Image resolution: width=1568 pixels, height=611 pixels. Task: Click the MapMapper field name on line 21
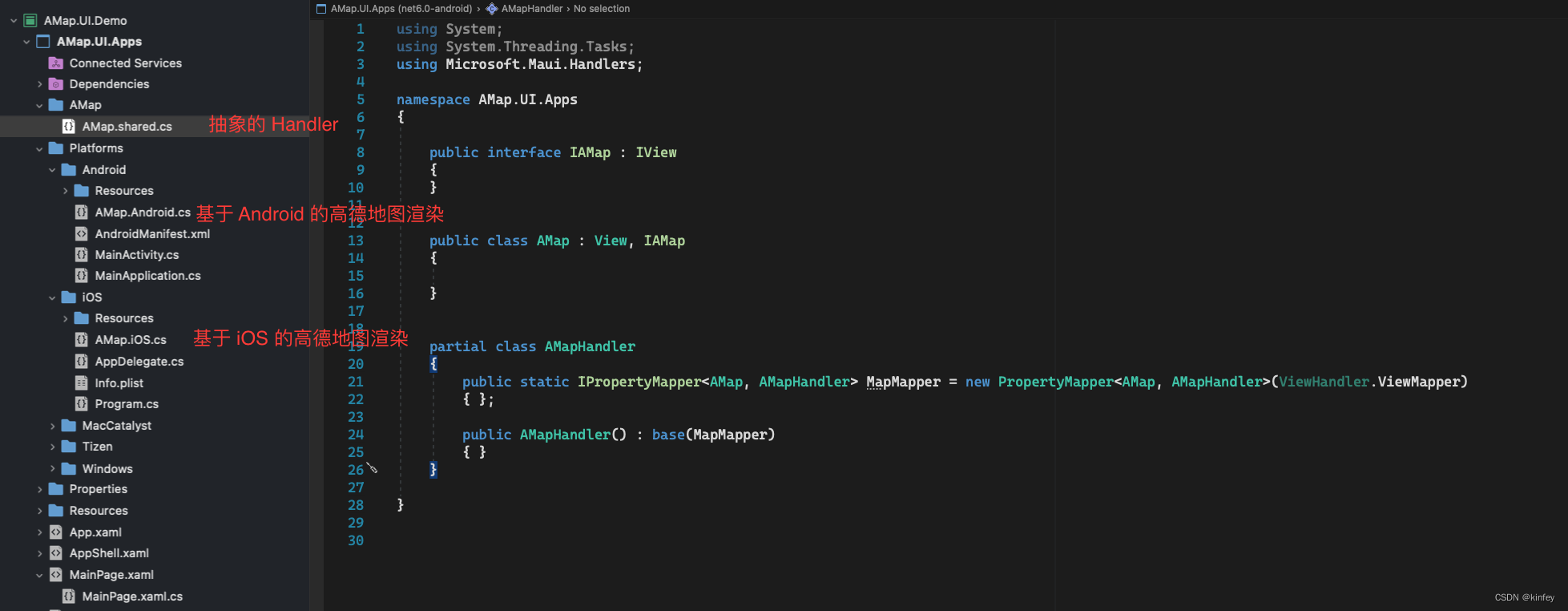[x=903, y=382]
